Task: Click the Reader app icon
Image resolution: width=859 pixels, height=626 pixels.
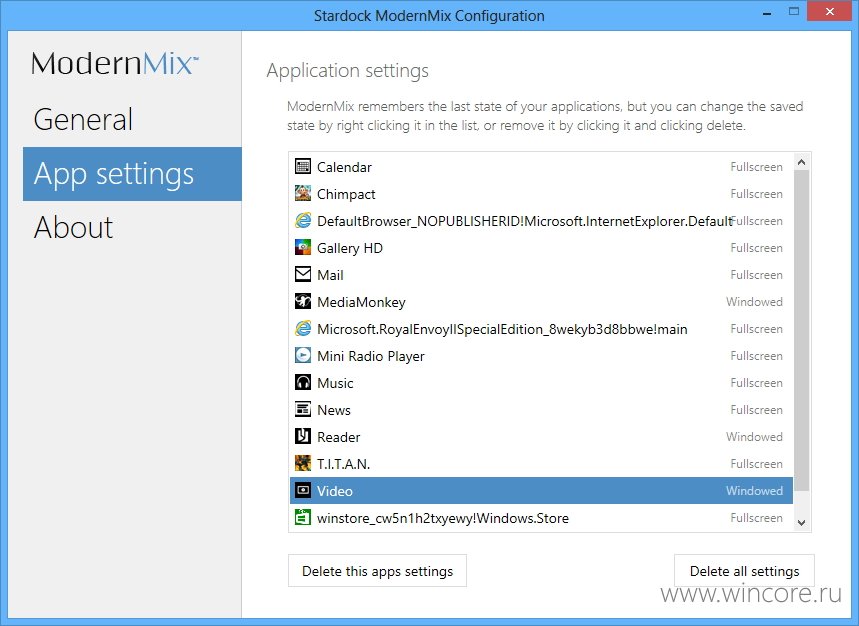Action: [303, 437]
